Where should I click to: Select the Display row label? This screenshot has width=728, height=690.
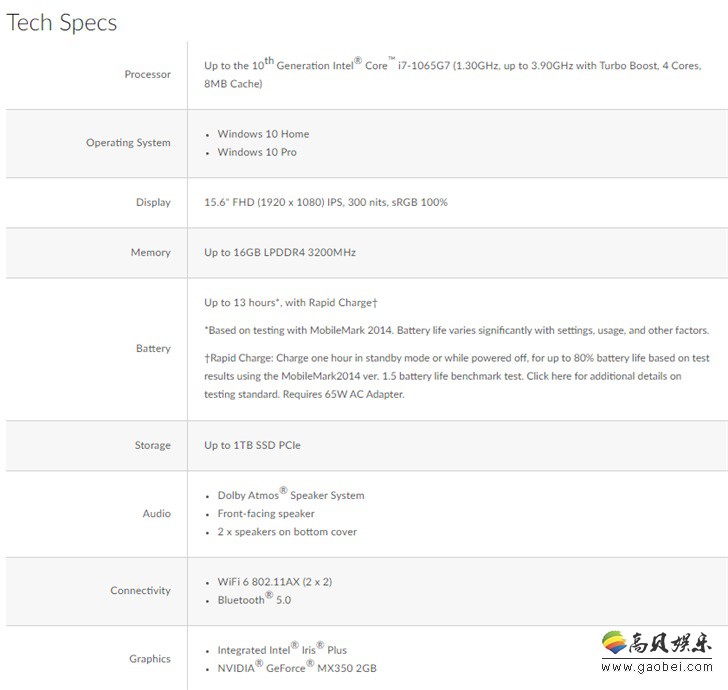click(153, 202)
